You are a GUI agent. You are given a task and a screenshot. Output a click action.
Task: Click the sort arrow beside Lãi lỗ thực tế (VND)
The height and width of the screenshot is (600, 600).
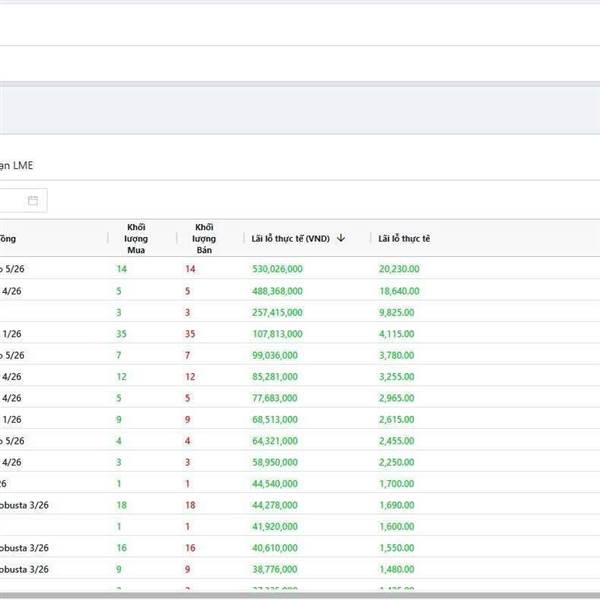[x=341, y=238]
